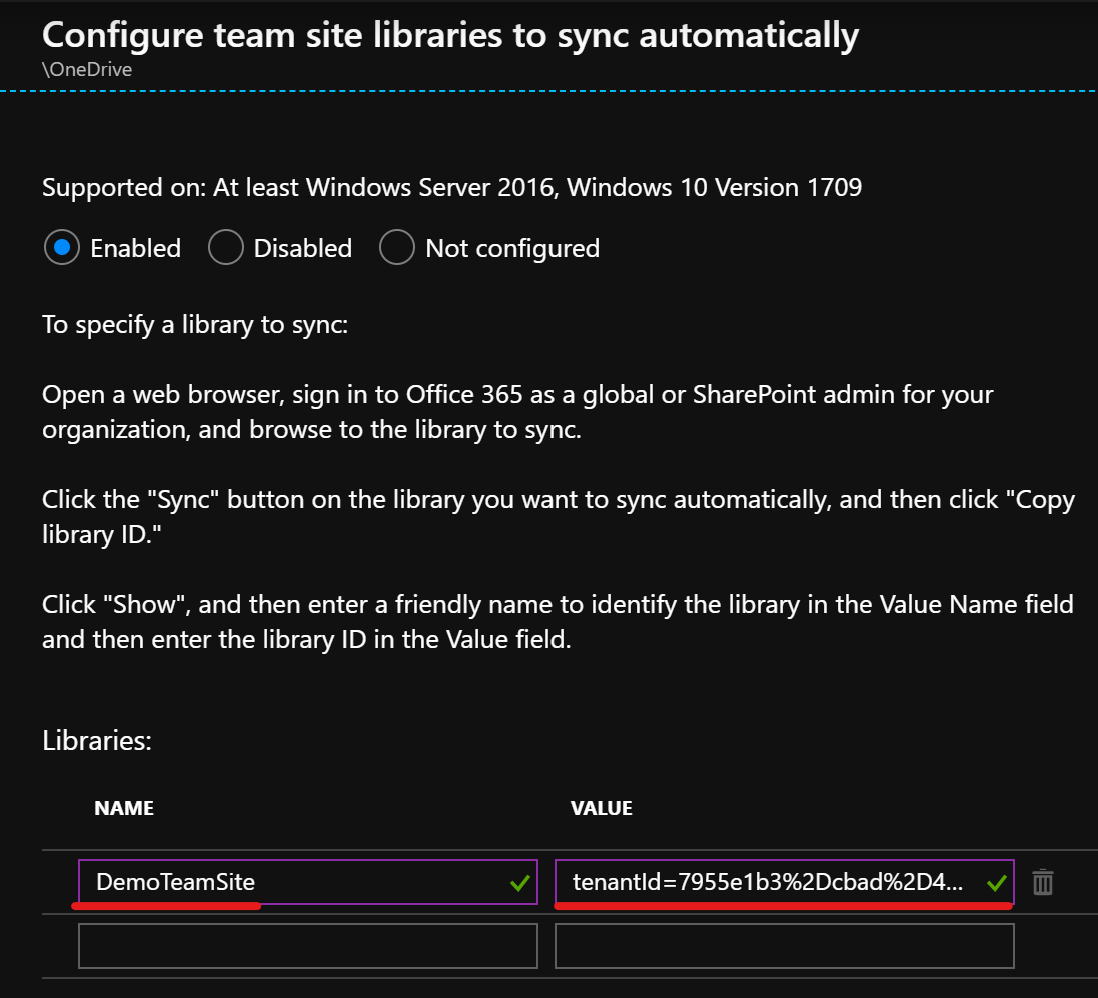Click the 'Configure team site libraries' title
The image size is (1098, 998).
(450, 35)
